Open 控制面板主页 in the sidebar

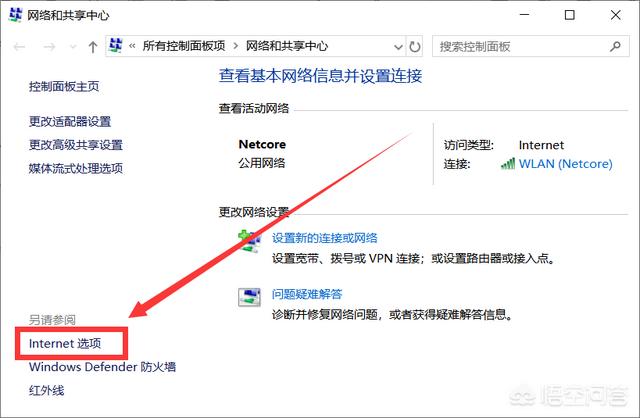click(64, 87)
